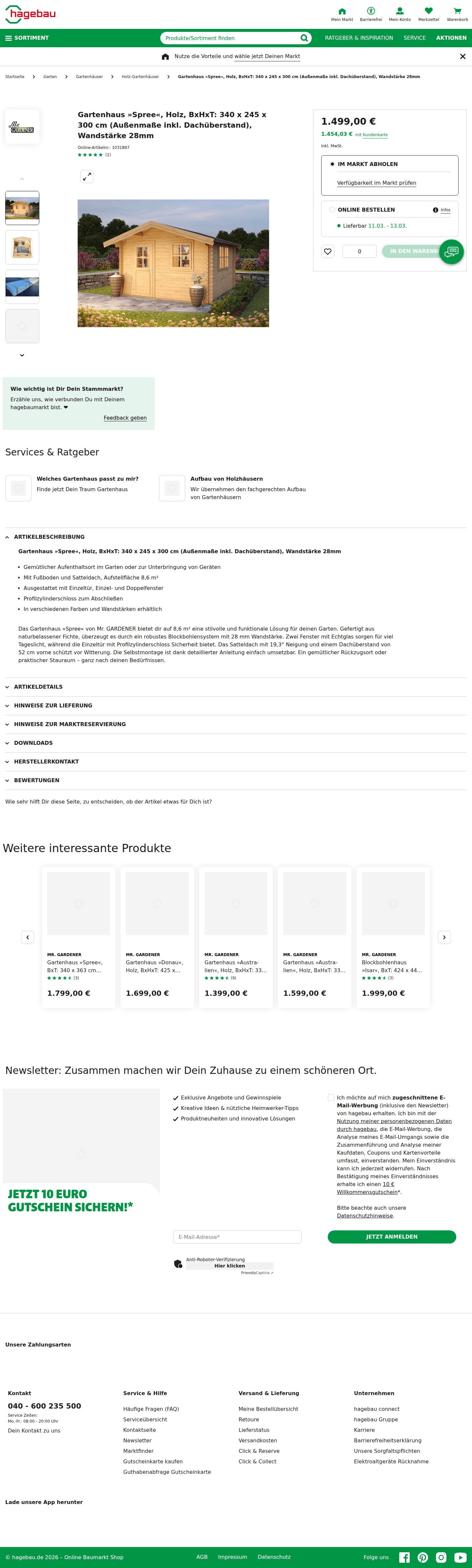Open the Sortiment hamburger menu
472x1568 pixels.
[27, 38]
